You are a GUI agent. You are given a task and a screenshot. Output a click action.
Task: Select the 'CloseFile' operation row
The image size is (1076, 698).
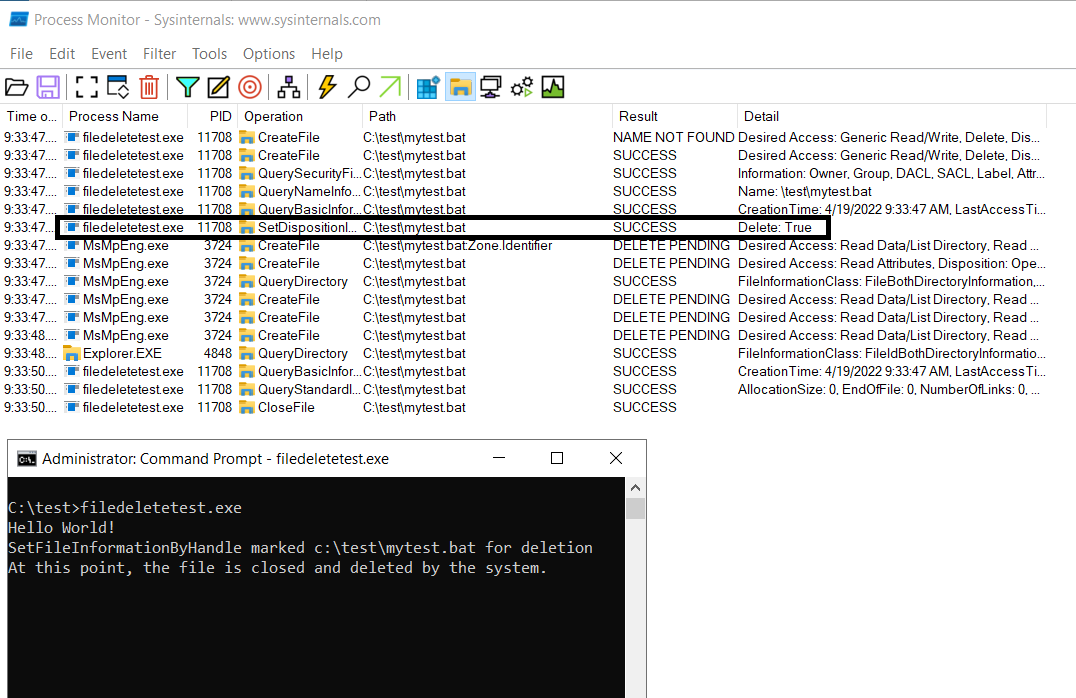point(524,408)
